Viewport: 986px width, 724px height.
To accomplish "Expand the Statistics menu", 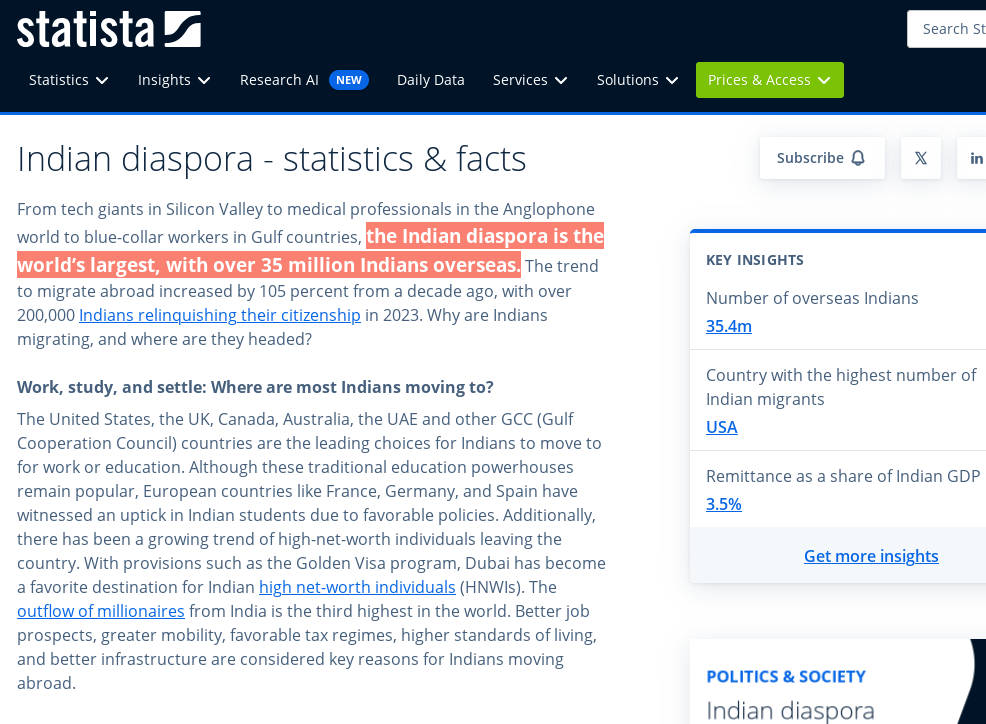I will pyautogui.click(x=69, y=80).
